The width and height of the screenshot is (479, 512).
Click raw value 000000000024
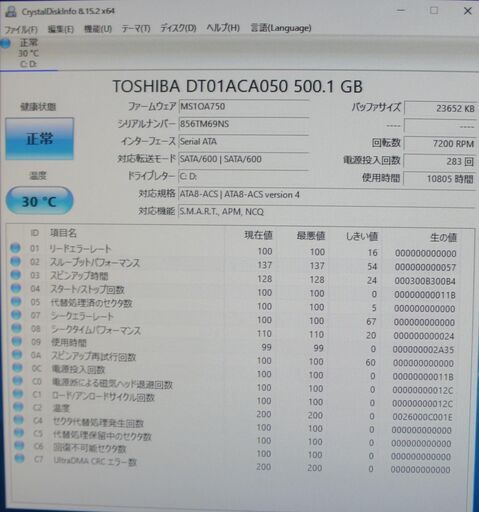(424, 336)
